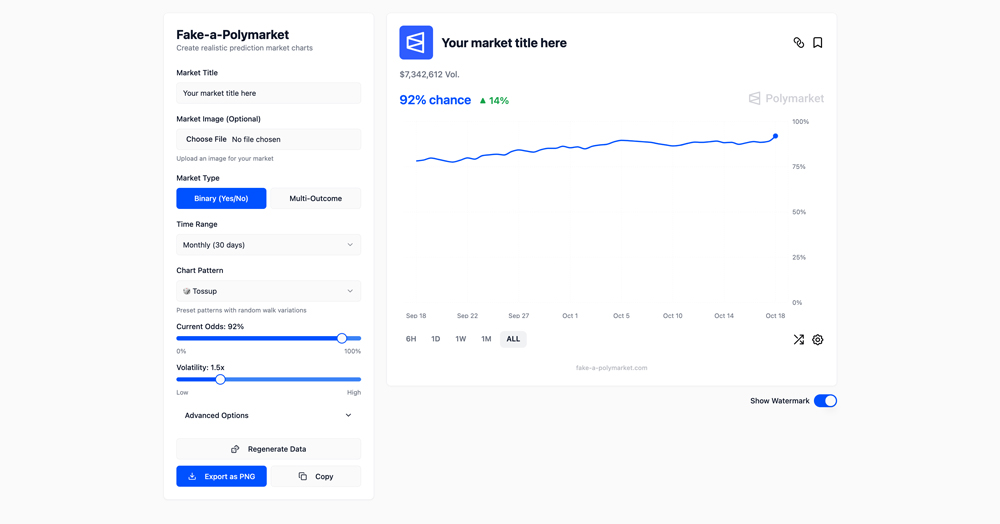Viewport: 1000px width, 524px height.
Task: Click the download icon on Export button
Action: coord(192,477)
